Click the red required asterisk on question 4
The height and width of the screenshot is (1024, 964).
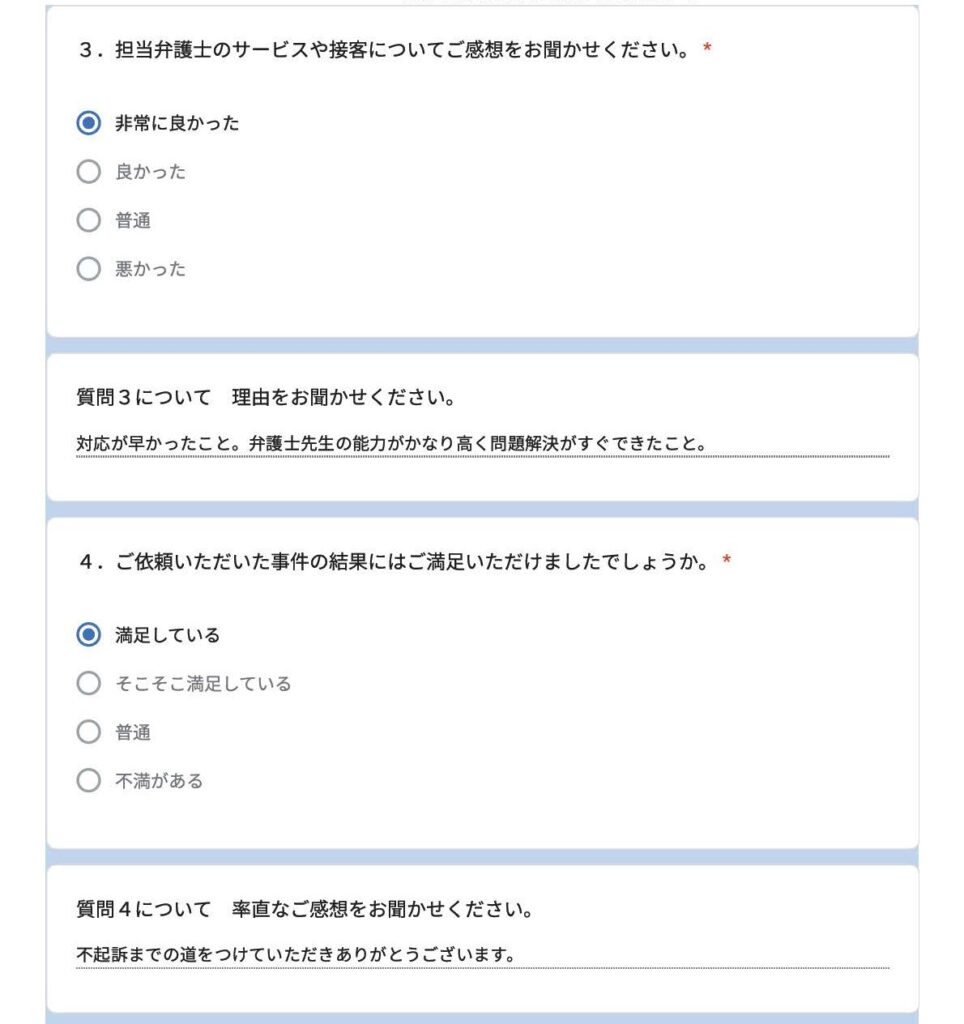727,562
